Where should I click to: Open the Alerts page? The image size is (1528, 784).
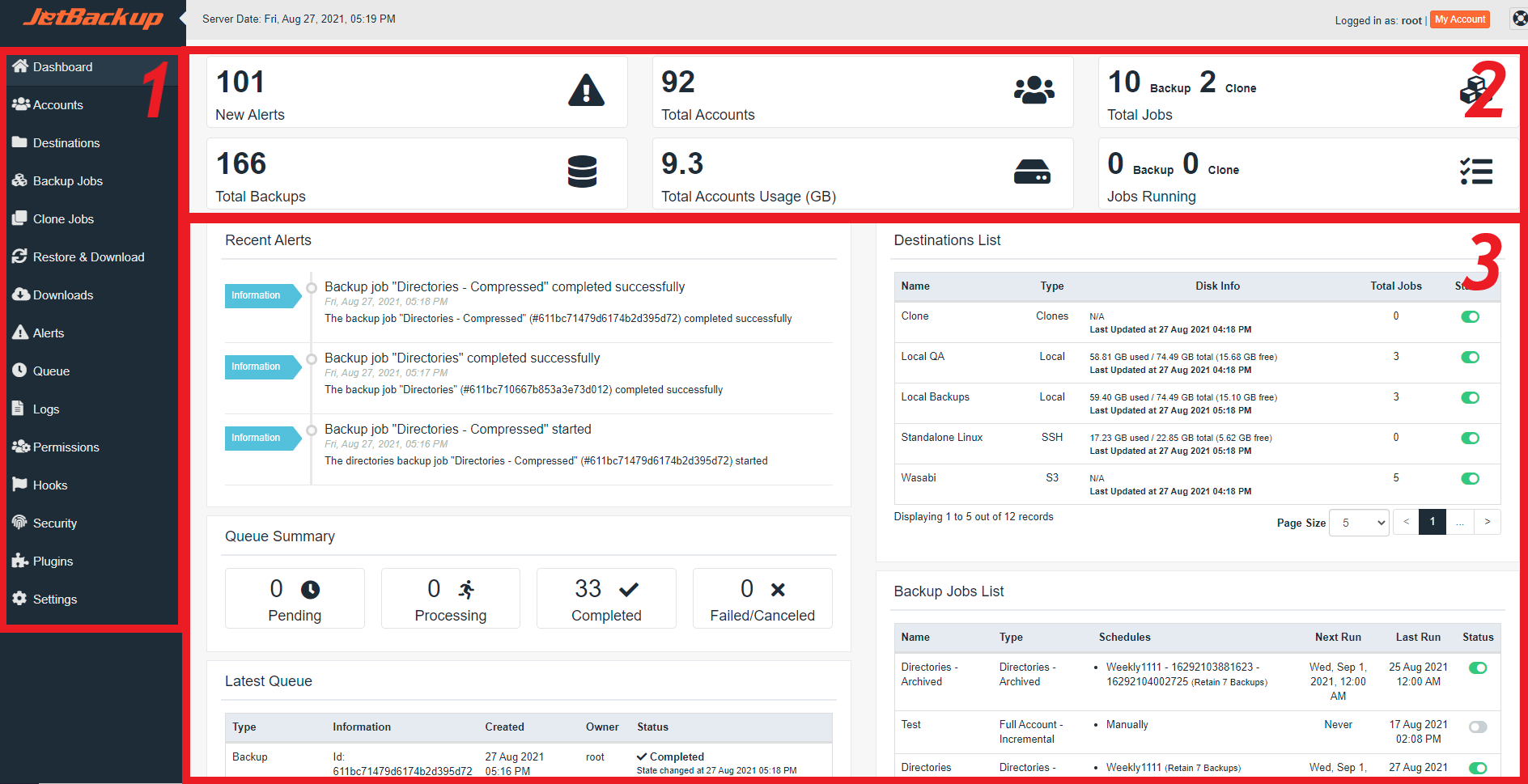point(49,333)
